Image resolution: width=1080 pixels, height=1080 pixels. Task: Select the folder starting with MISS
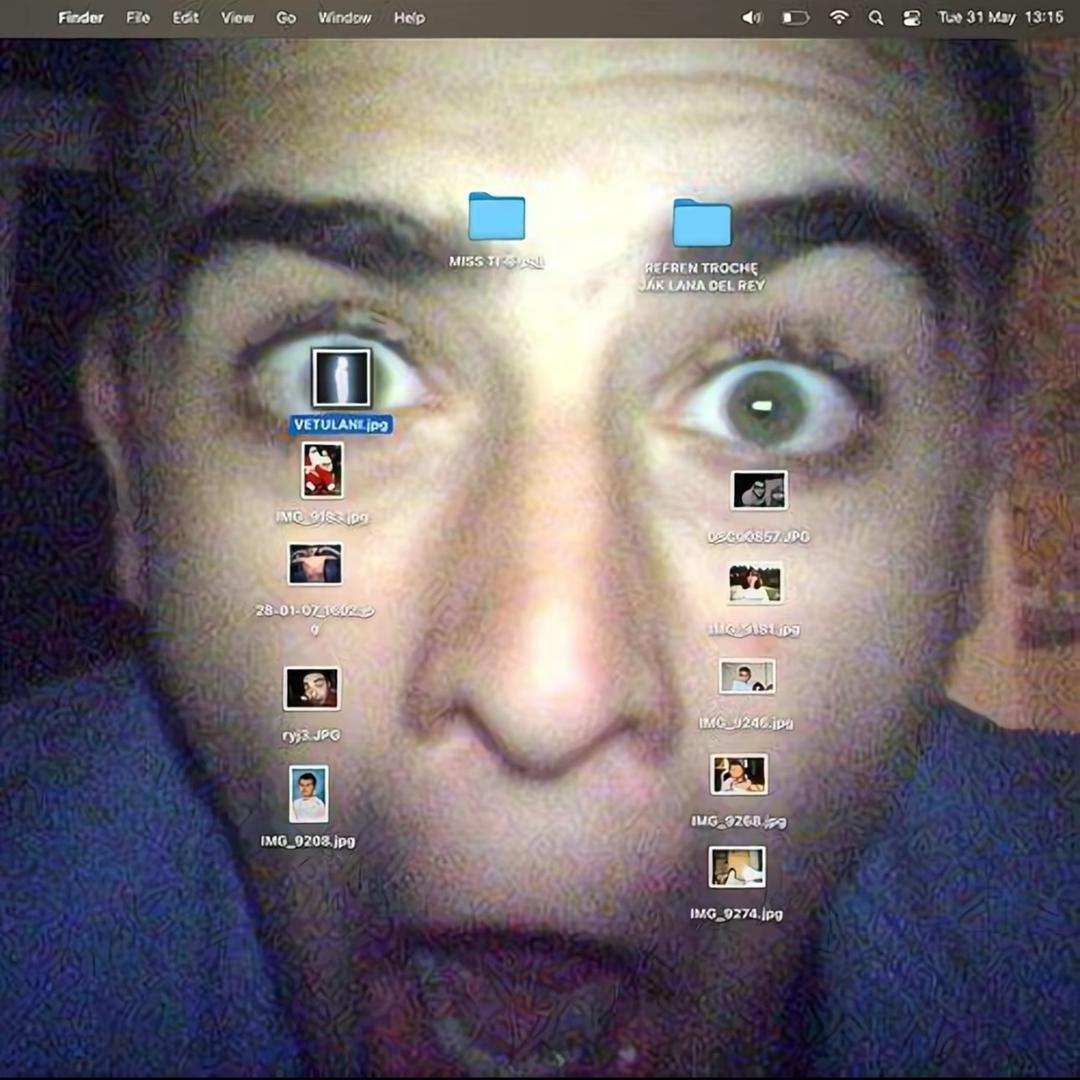496,217
